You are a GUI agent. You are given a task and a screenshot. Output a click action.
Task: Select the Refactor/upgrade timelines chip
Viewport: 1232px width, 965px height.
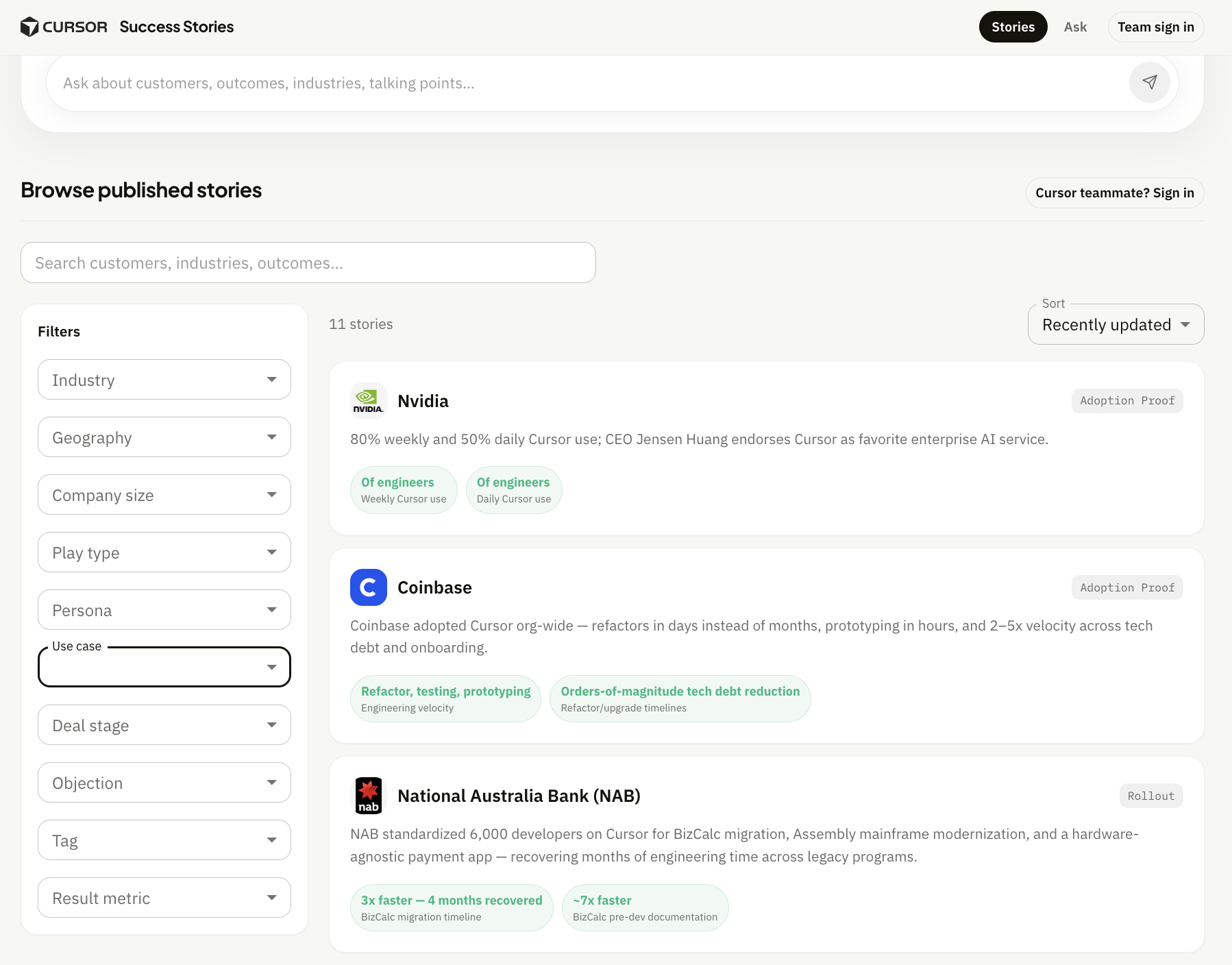tap(680, 699)
